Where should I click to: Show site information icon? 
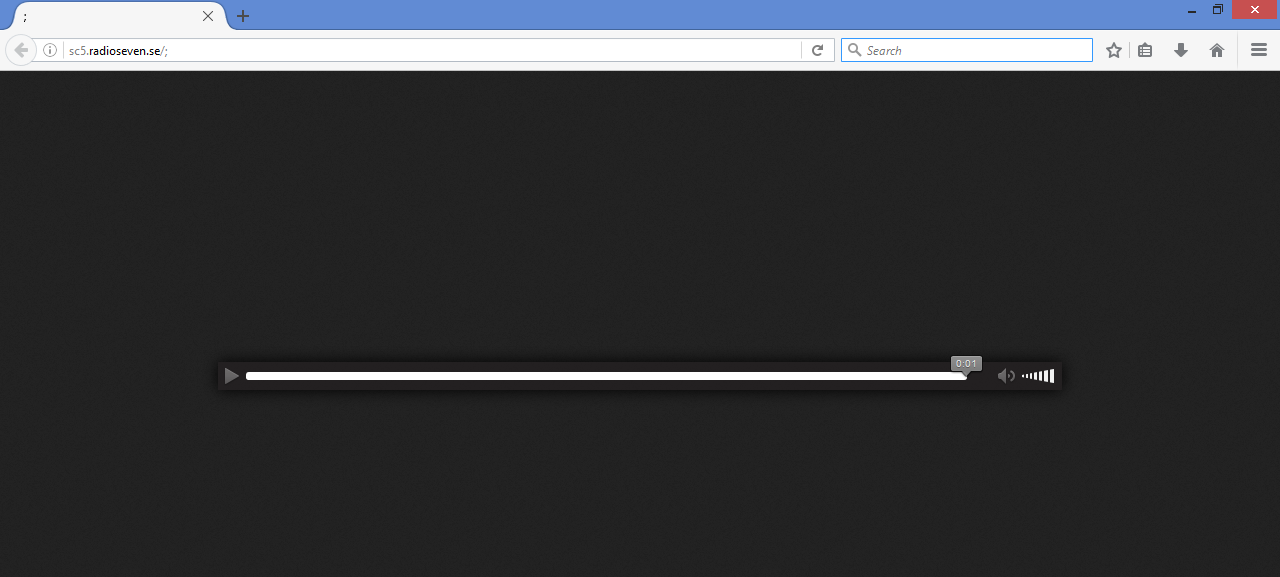click(50, 50)
